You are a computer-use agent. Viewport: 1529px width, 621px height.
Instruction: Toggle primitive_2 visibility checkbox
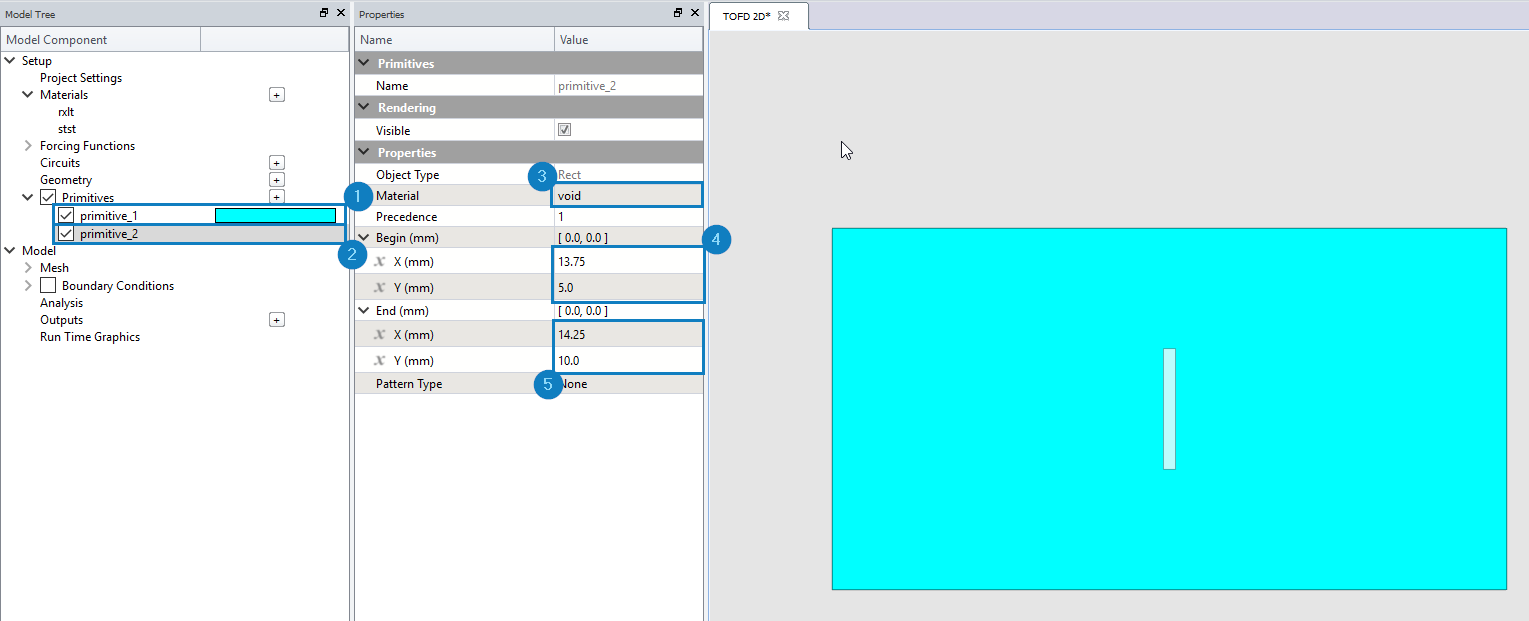[66, 234]
